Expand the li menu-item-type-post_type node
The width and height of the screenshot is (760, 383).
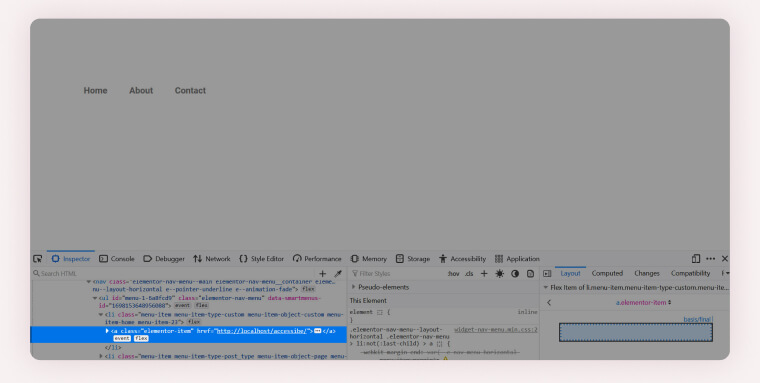101,356
